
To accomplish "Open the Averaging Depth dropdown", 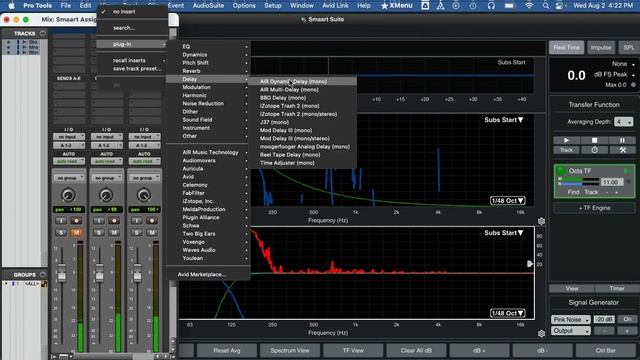I will coord(624,122).
